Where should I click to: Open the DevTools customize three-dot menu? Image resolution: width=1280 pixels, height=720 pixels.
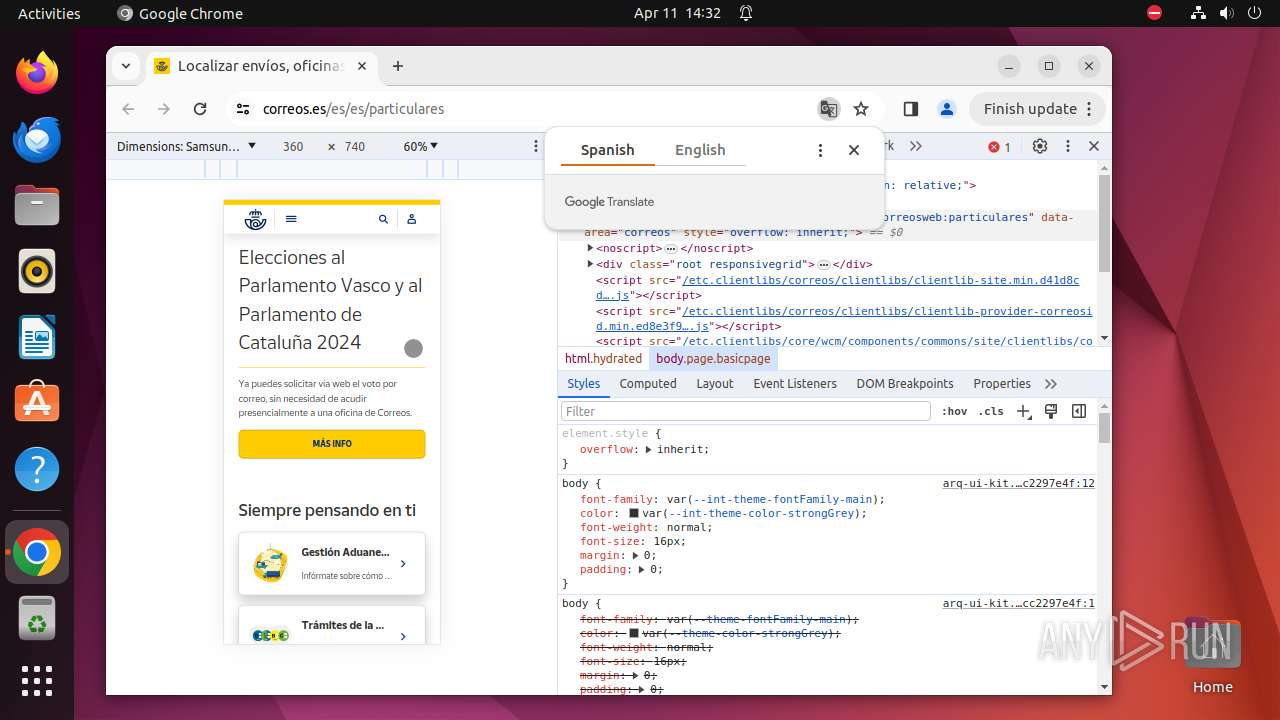coord(1068,146)
